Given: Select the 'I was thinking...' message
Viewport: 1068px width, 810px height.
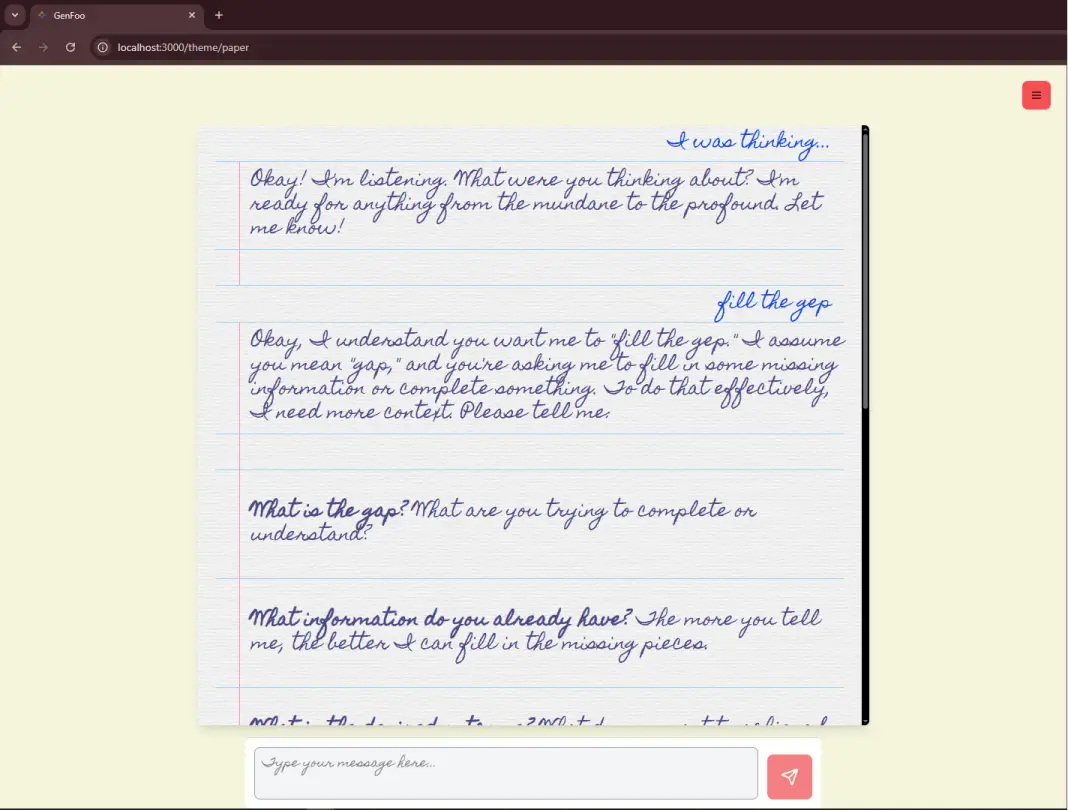Looking at the screenshot, I should [748, 142].
